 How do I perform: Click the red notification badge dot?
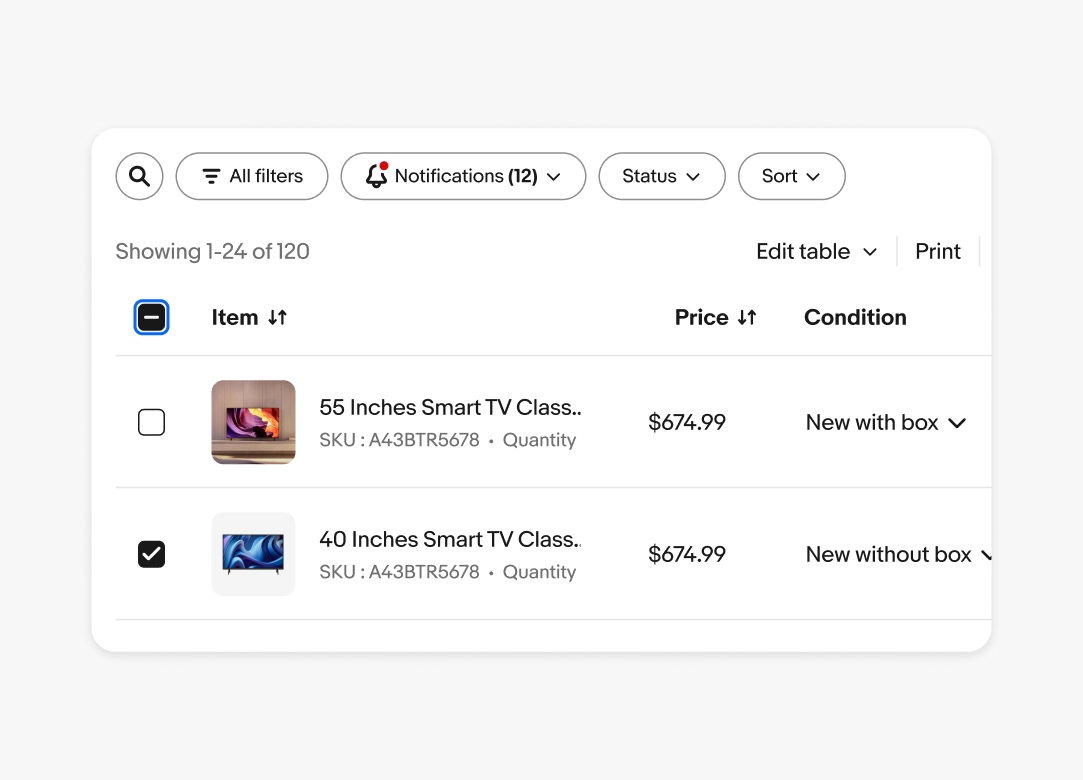384,164
